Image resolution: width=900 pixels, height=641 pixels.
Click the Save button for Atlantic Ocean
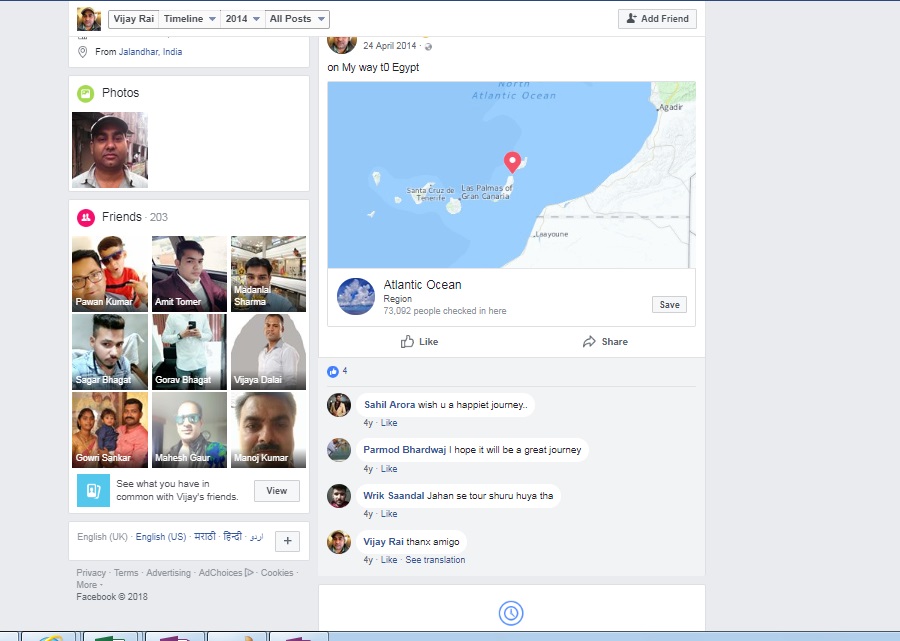pyautogui.click(x=669, y=305)
